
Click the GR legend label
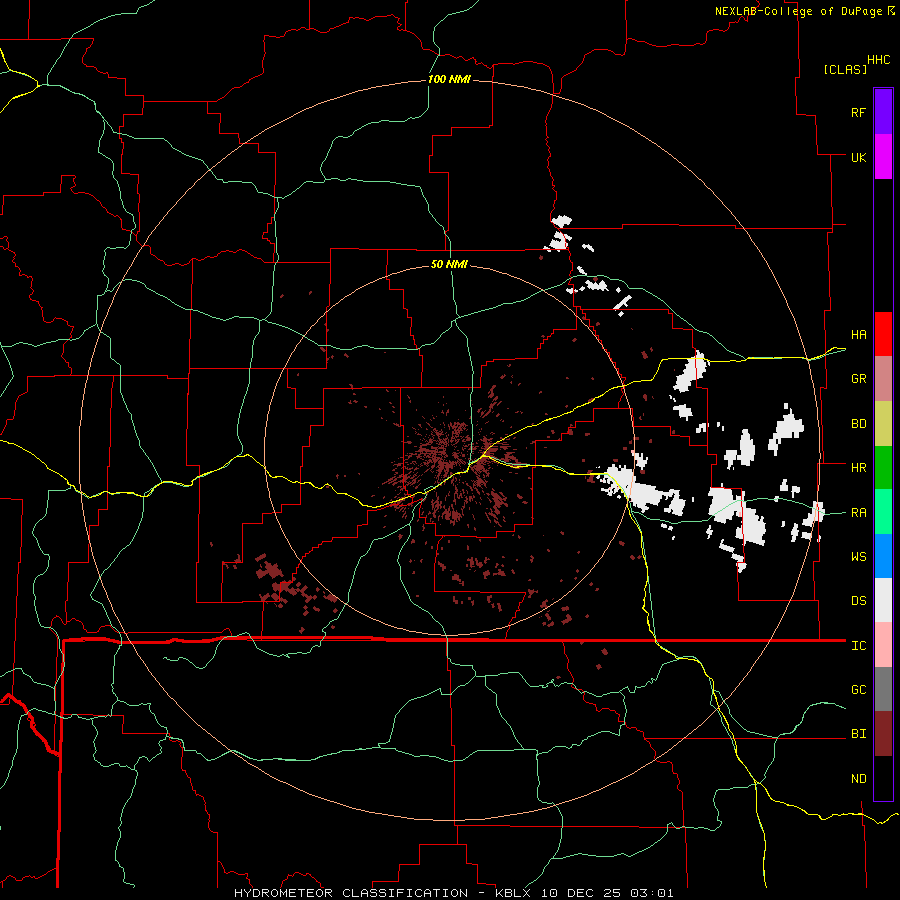pos(858,379)
